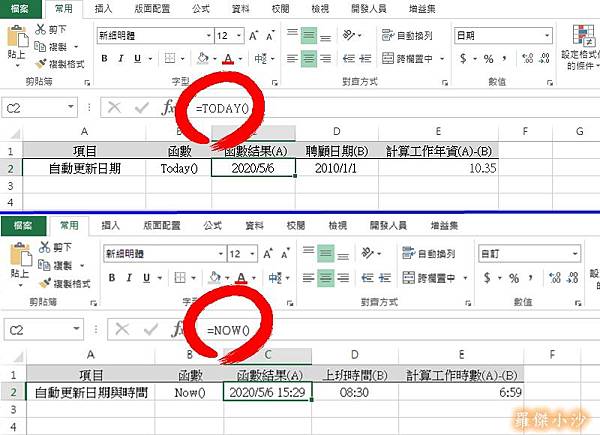
Task: Toggle Italic in the upper ribbon
Action: 121,59
